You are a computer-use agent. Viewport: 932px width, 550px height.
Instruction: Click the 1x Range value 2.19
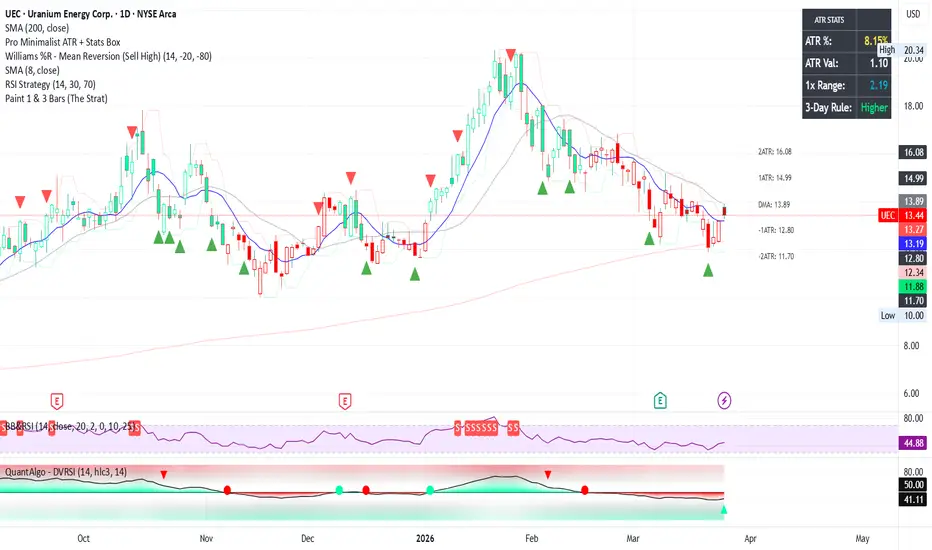pyautogui.click(x=879, y=85)
